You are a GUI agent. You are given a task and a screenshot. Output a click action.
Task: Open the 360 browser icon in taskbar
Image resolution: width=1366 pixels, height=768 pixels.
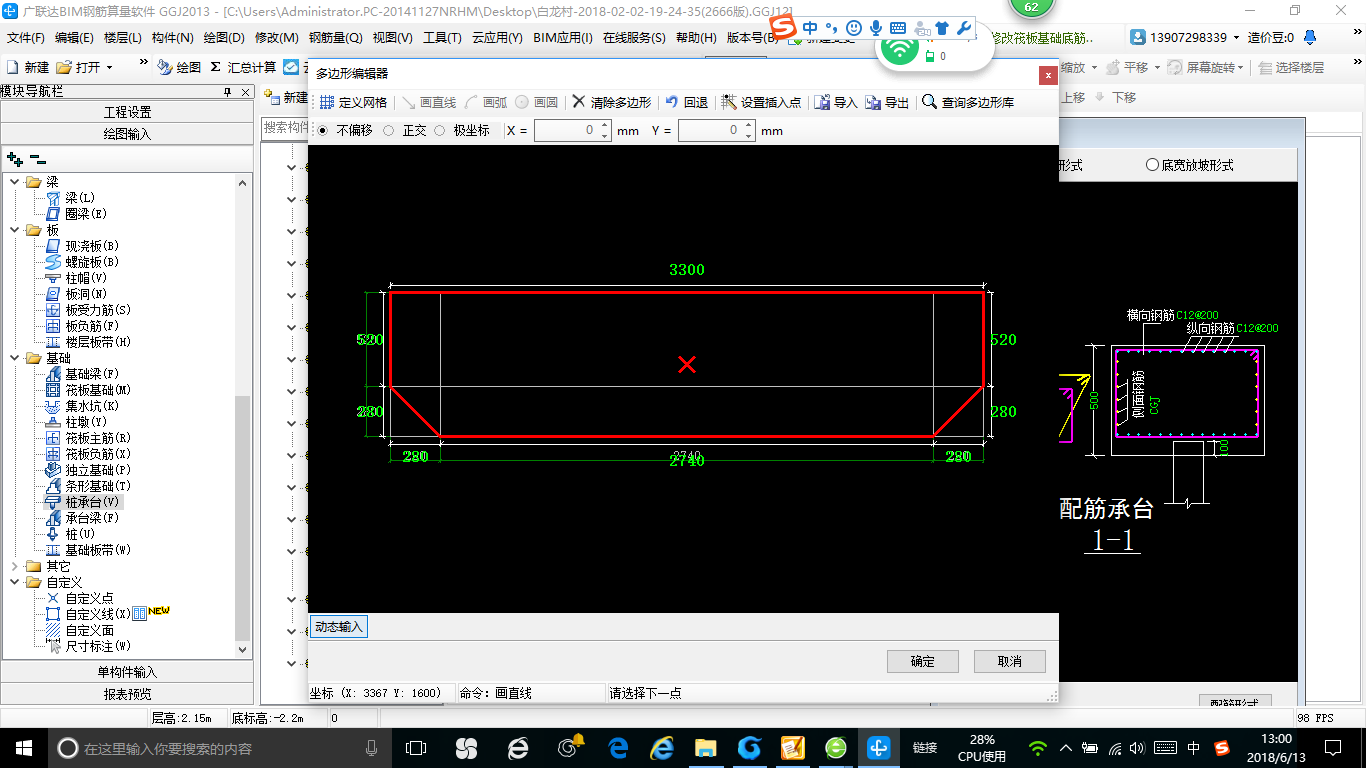point(836,748)
